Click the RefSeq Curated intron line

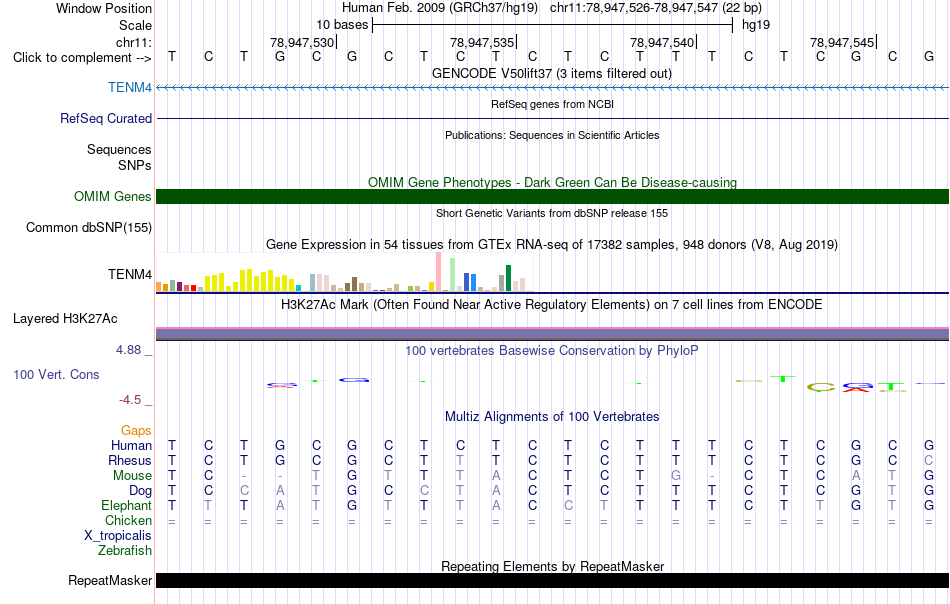pos(553,118)
